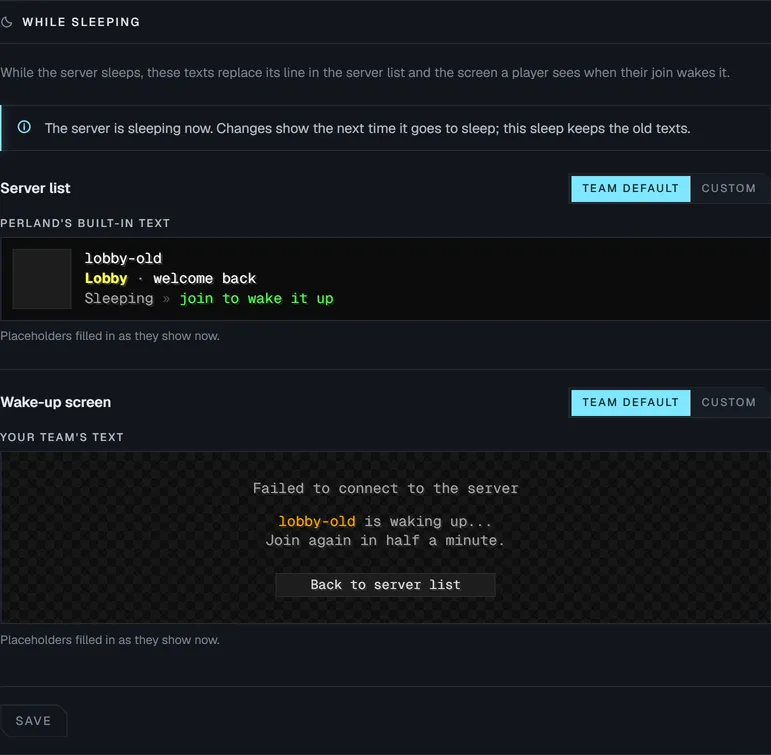Switch Server list to Custom
This screenshot has width=771, height=755.
[728, 189]
